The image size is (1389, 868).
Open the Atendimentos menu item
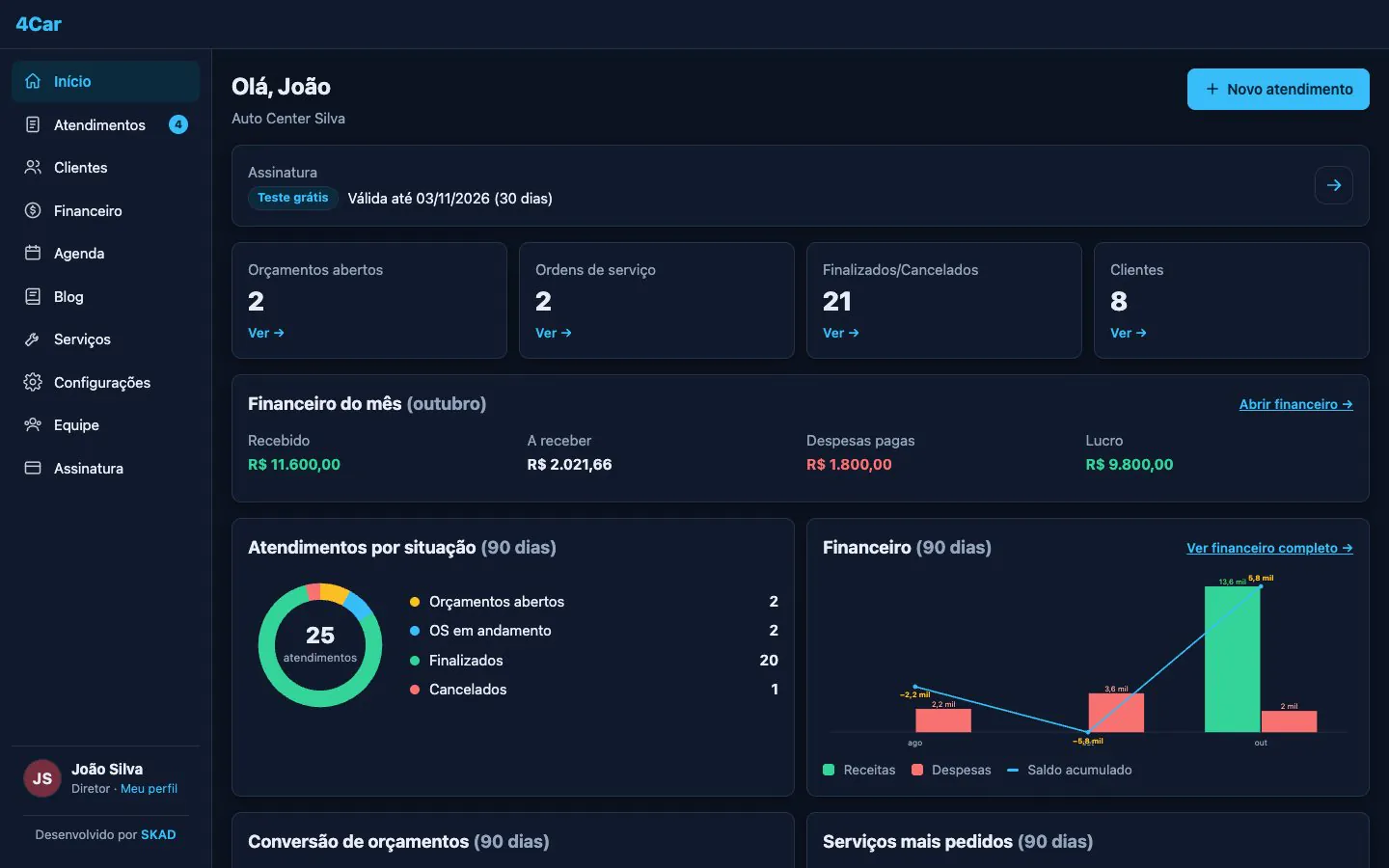pos(106,124)
